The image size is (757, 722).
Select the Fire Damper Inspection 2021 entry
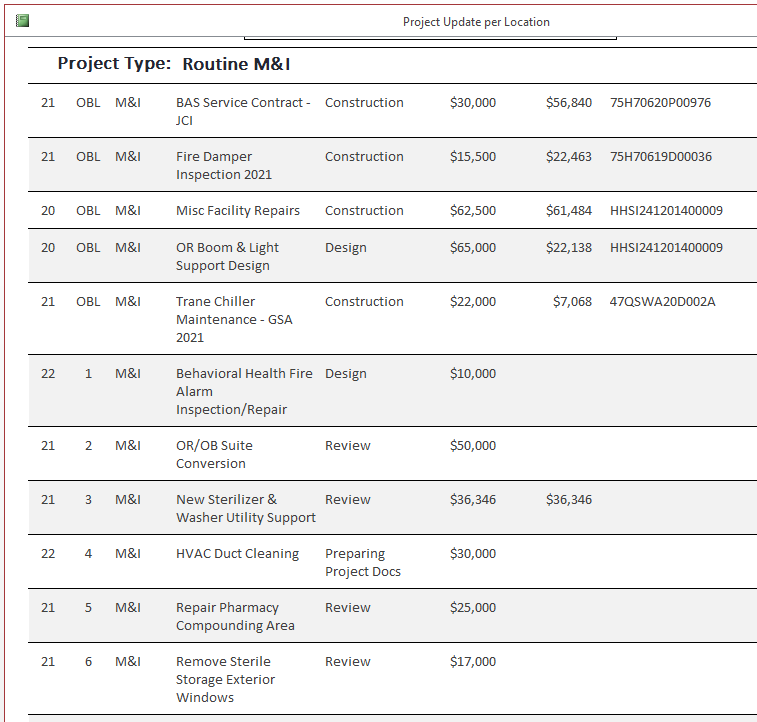click(x=224, y=166)
